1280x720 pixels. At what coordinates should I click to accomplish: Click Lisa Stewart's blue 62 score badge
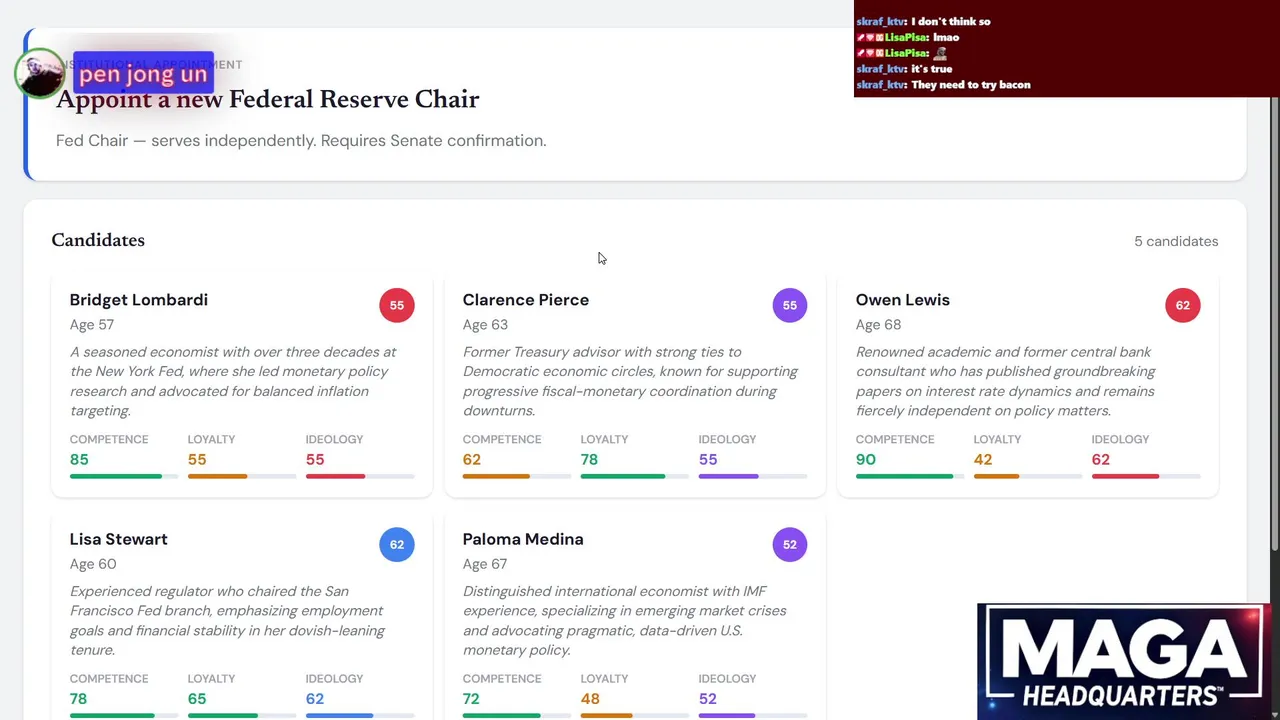(x=397, y=544)
